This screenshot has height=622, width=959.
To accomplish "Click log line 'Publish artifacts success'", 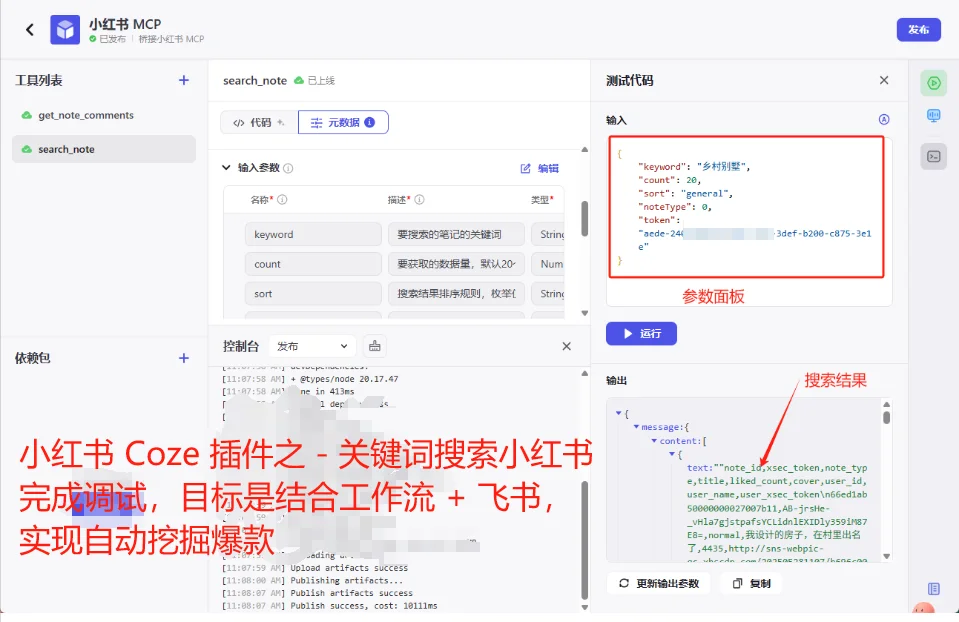I will click(x=351, y=593).
